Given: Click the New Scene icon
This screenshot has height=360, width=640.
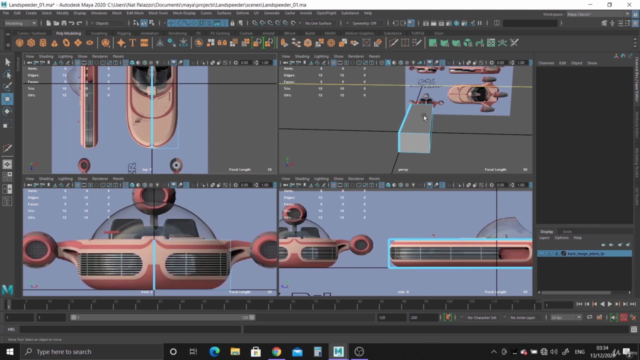Looking at the screenshot, I should pyautogui.click(x=48, y=23).
